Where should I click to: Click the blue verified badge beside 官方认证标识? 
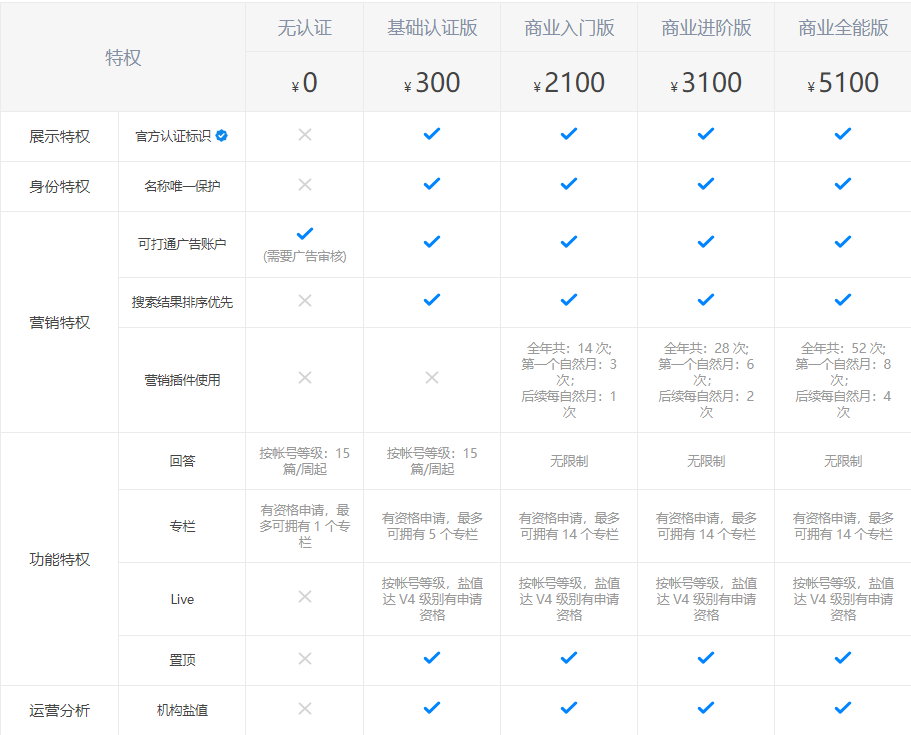(x=222, y=136)
